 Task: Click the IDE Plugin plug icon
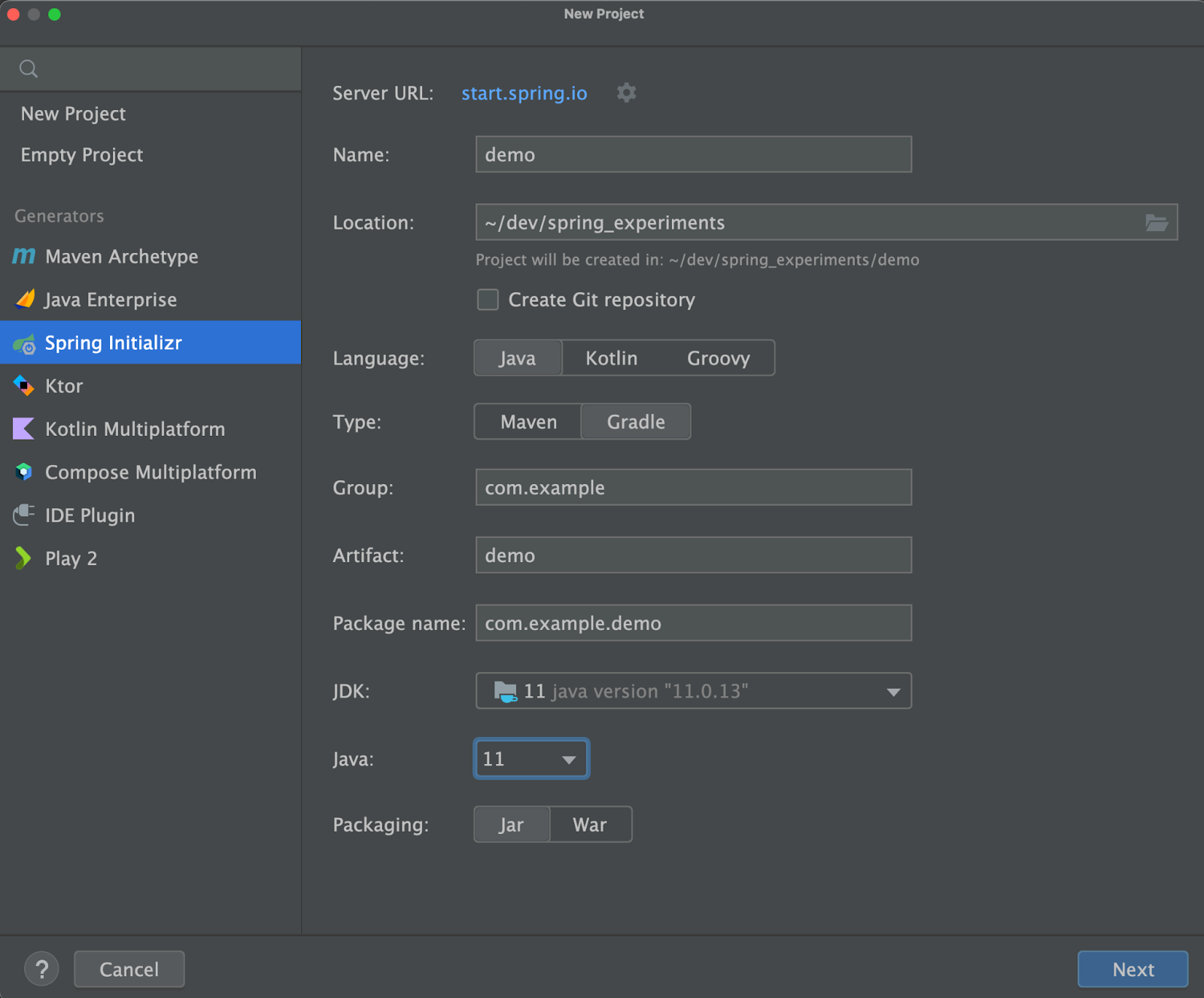coord(24,515)
